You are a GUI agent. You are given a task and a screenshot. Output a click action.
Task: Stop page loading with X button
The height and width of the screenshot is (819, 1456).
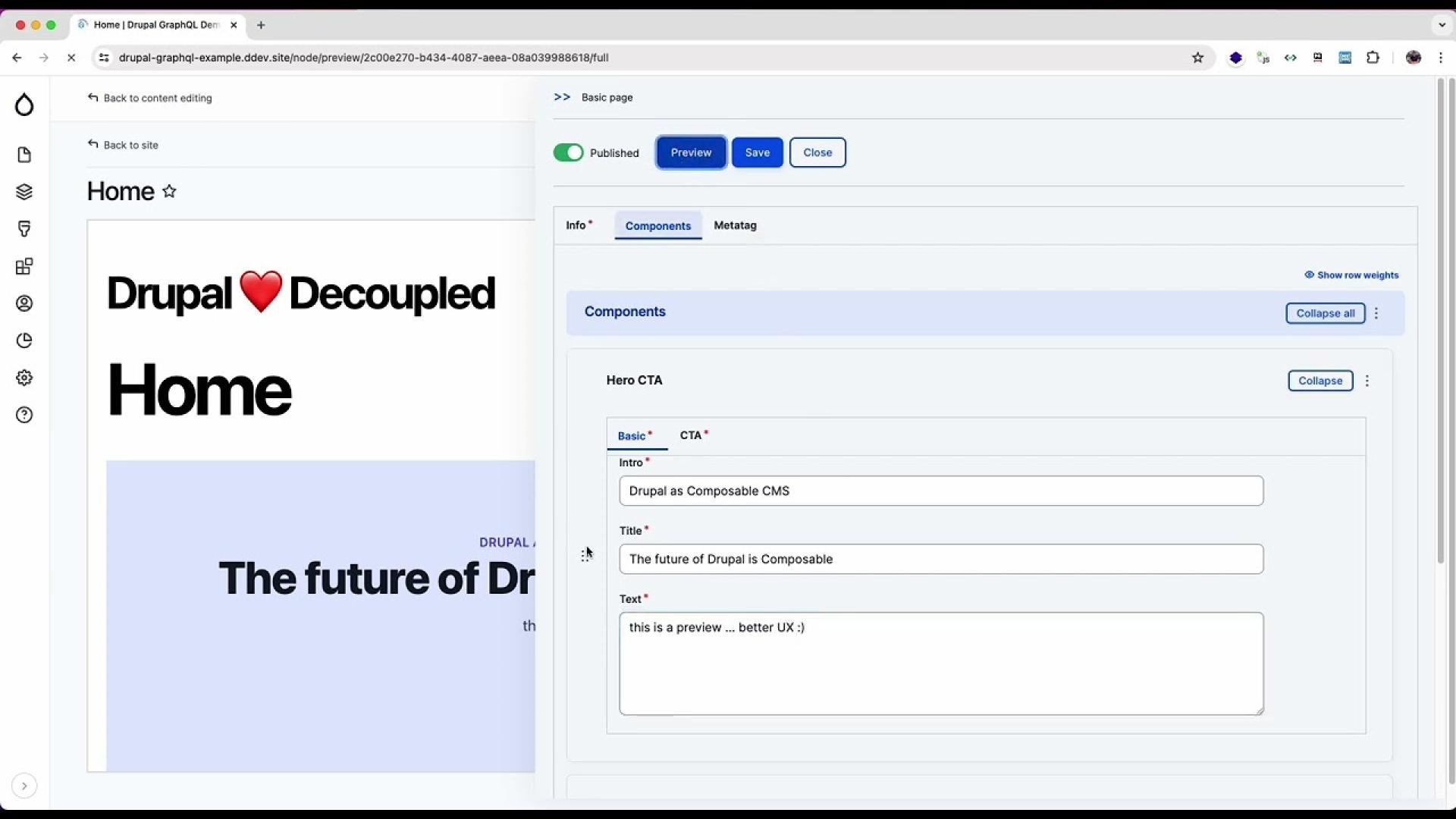pos(71,58)
